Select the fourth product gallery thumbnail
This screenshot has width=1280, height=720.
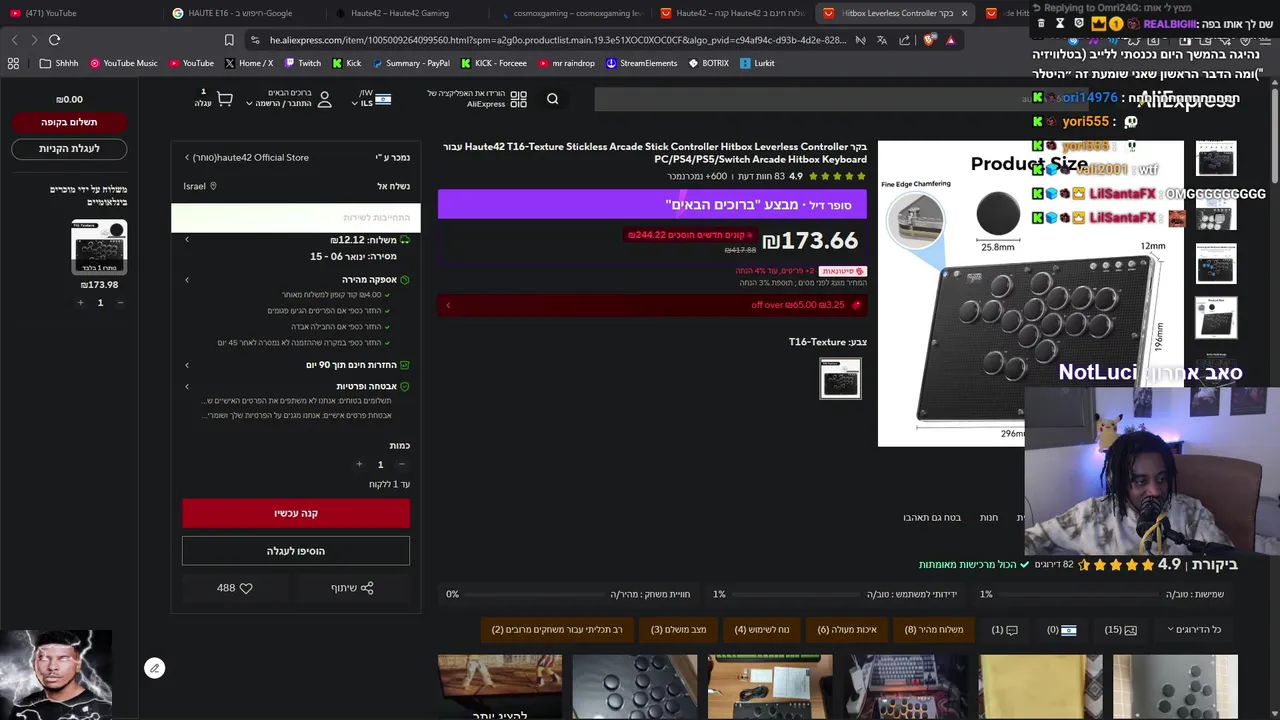pyautogui.click(x=1216, y=318)
